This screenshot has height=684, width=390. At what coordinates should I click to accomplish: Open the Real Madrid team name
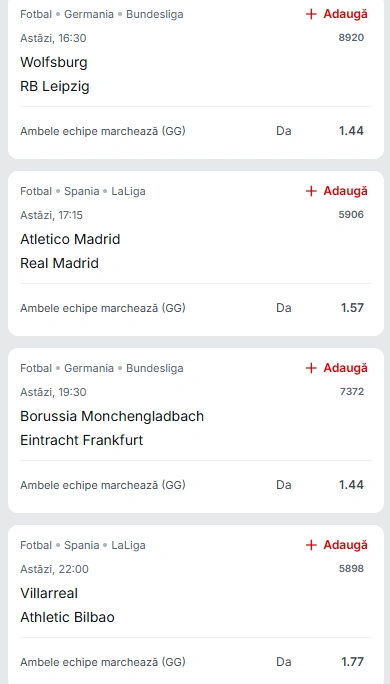(x=59, y=263)
